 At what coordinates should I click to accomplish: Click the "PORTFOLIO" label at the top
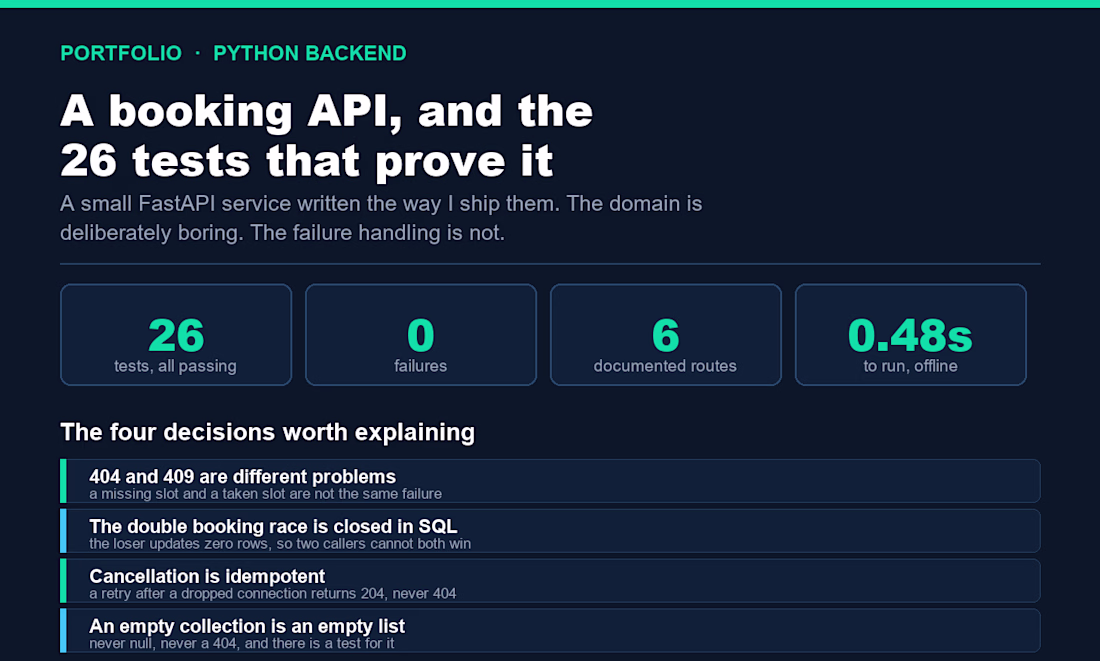121,53
